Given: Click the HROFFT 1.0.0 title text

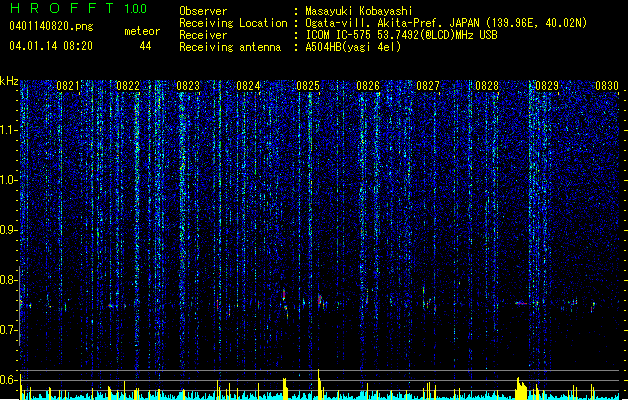Looking at the screenshot, I should pos(79,8).
